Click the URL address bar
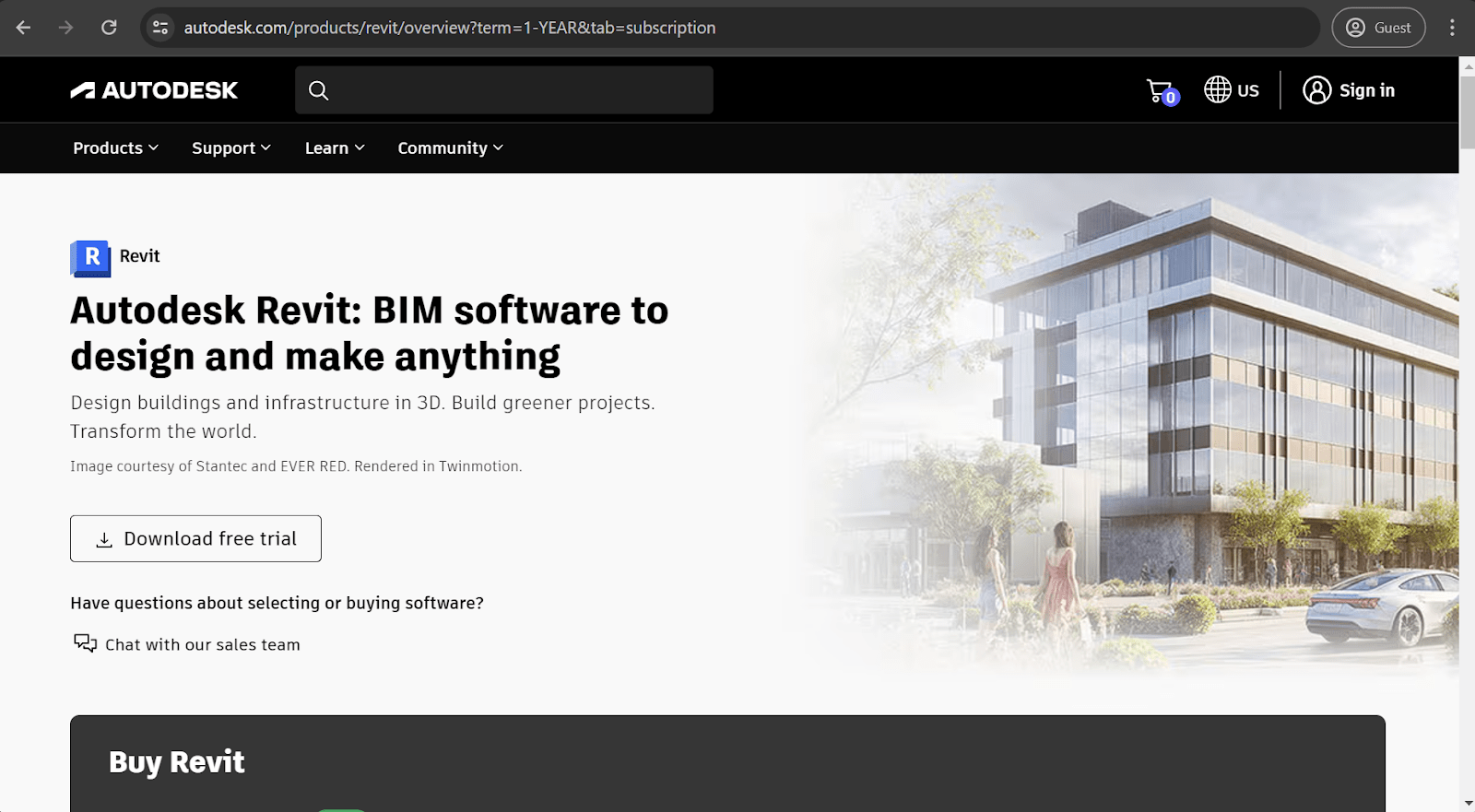 [728, 28]
